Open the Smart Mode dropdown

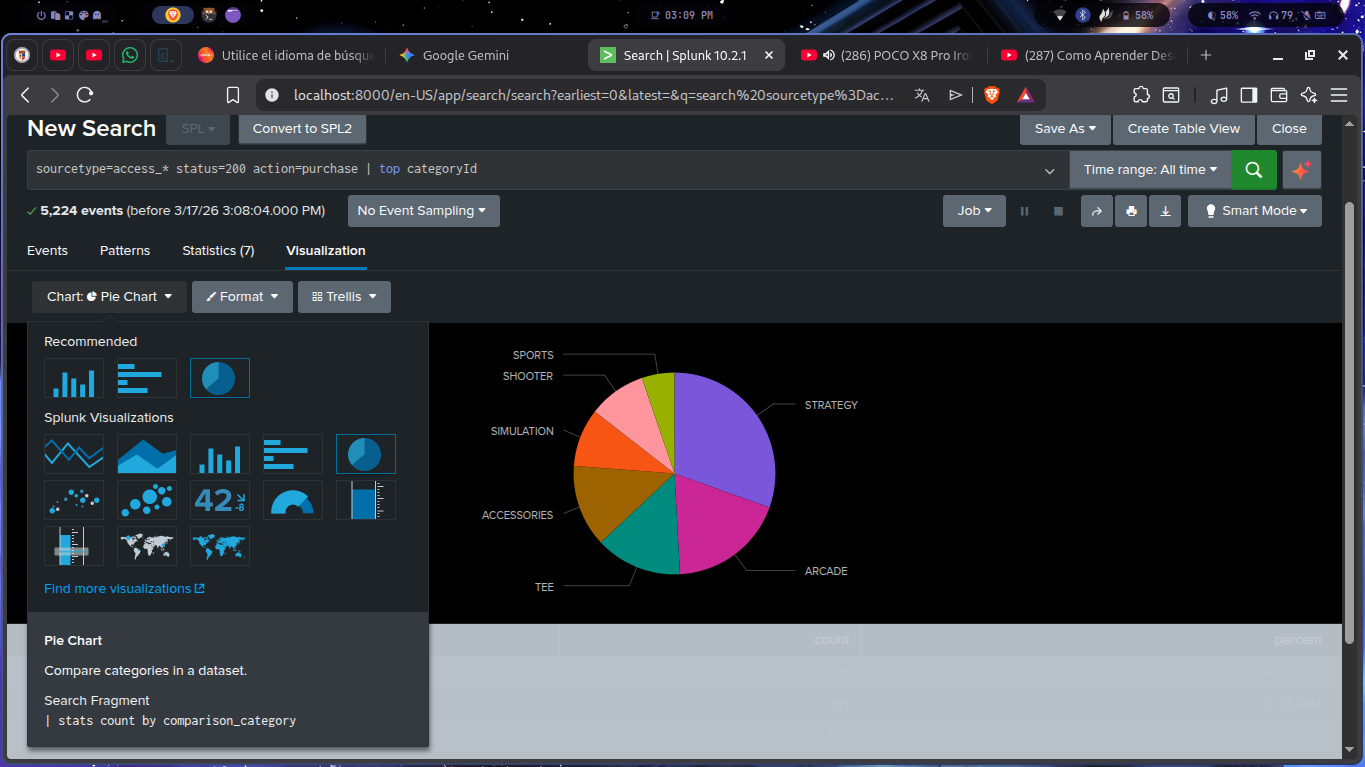1255,211
